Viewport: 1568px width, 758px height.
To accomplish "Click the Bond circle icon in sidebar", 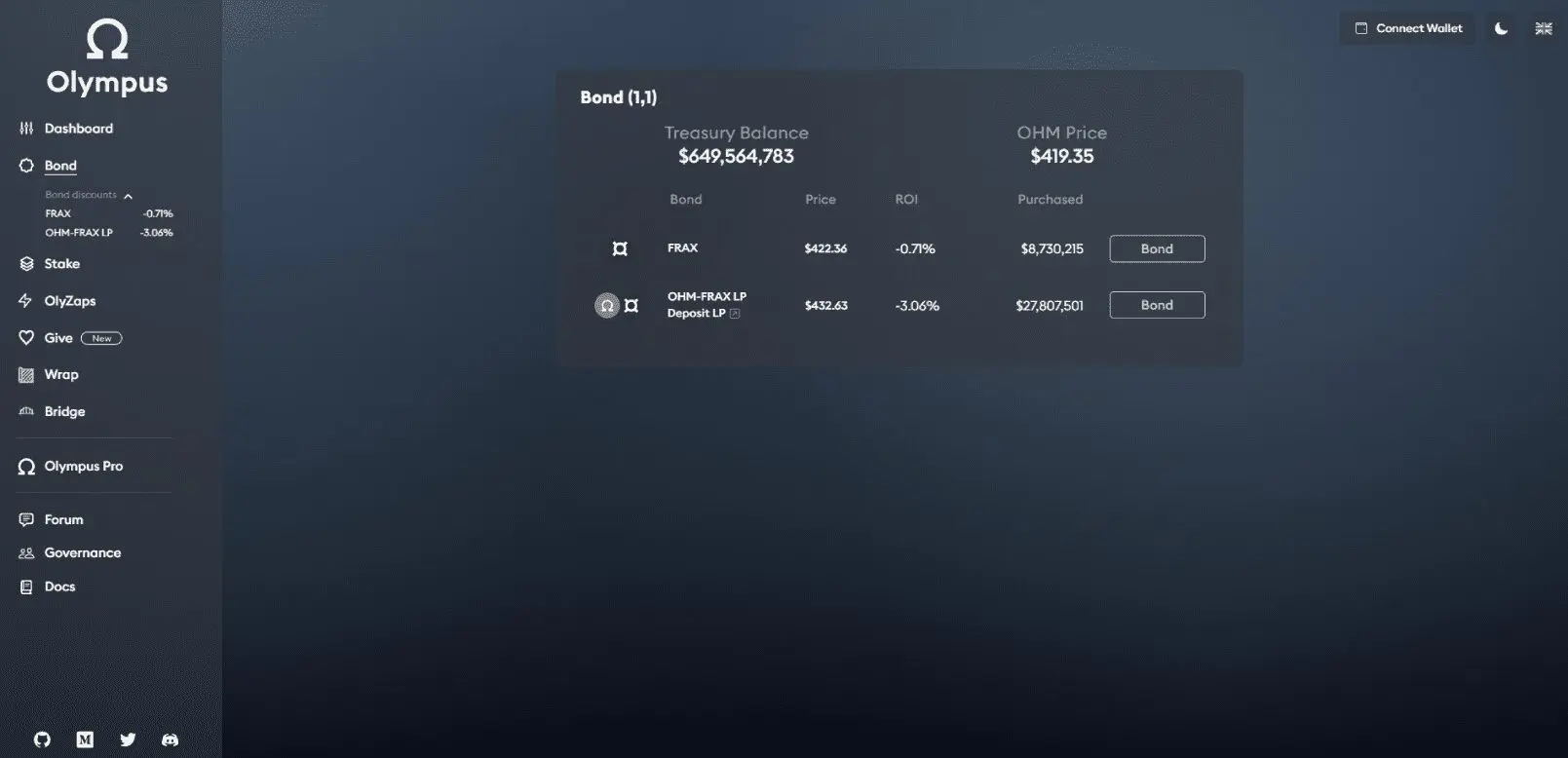I will click(26, 166).
